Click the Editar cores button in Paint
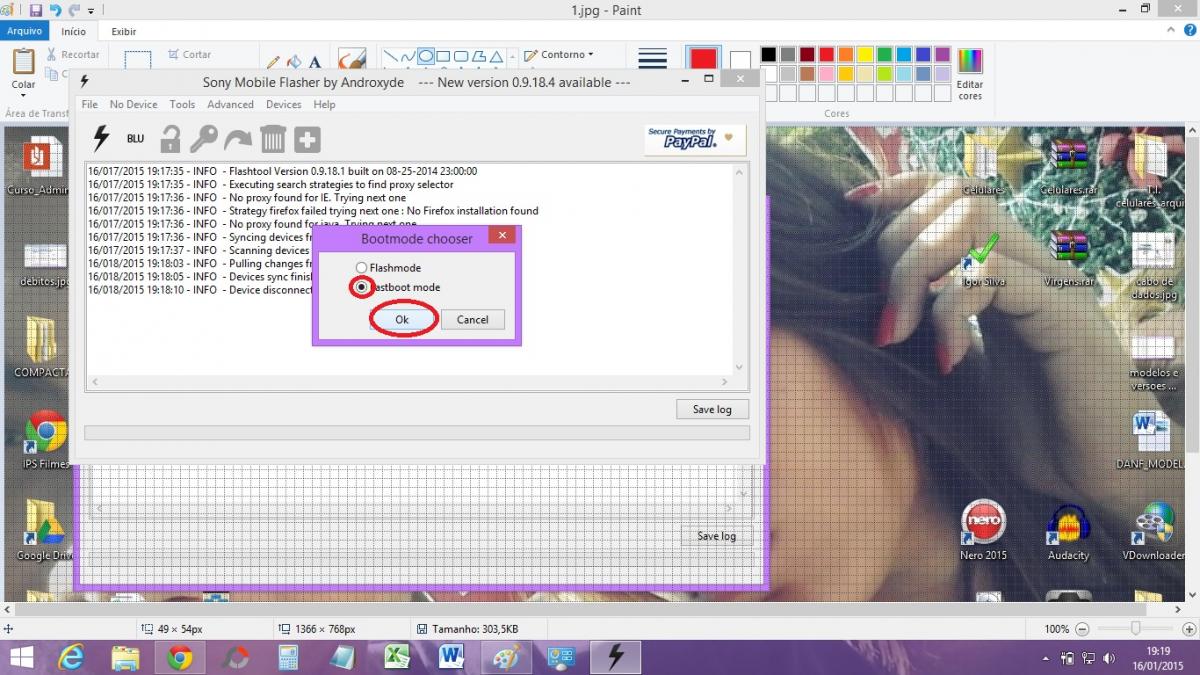1200x675 pixels. (x=970, y=75)
